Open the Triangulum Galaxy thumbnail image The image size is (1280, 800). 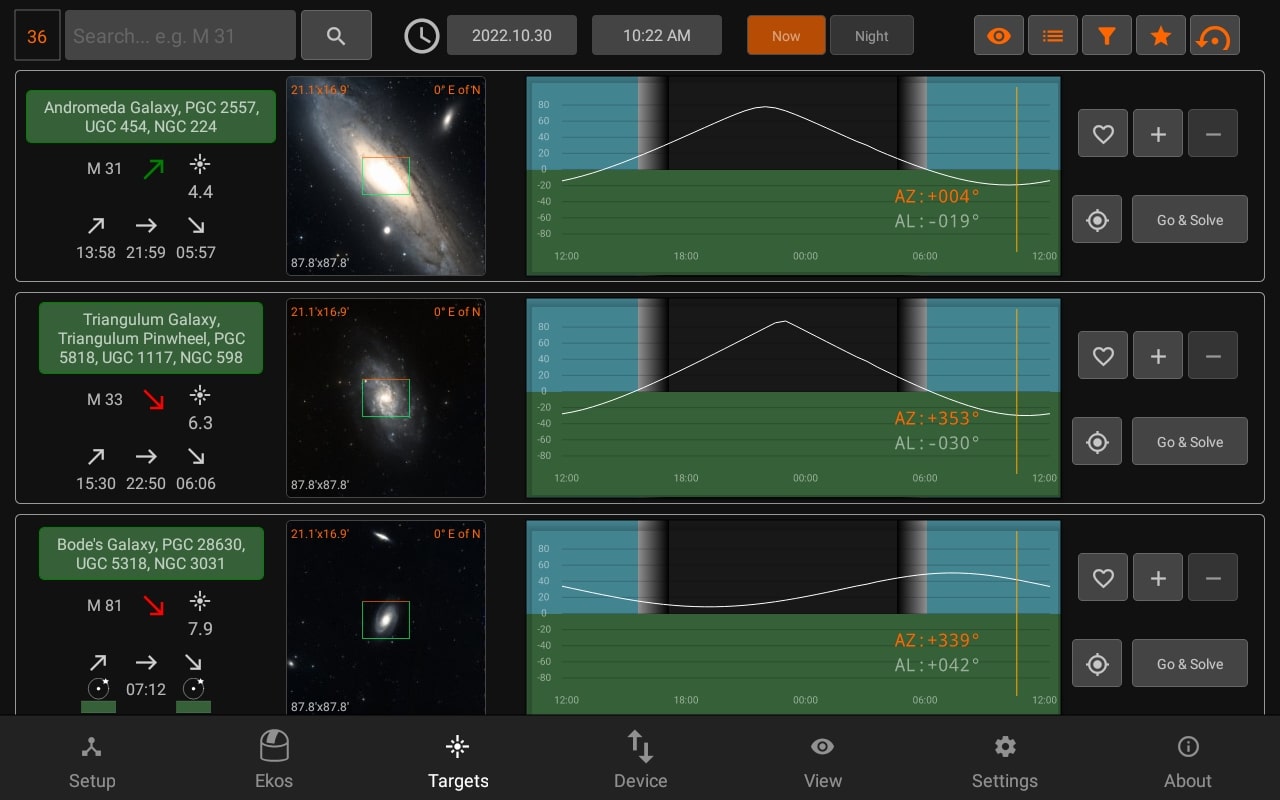386,398
